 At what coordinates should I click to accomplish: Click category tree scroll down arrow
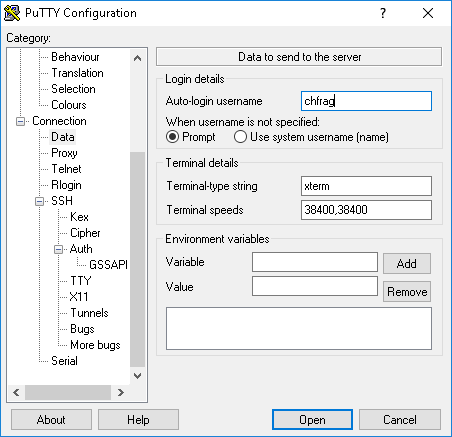[x=137, y=376]
